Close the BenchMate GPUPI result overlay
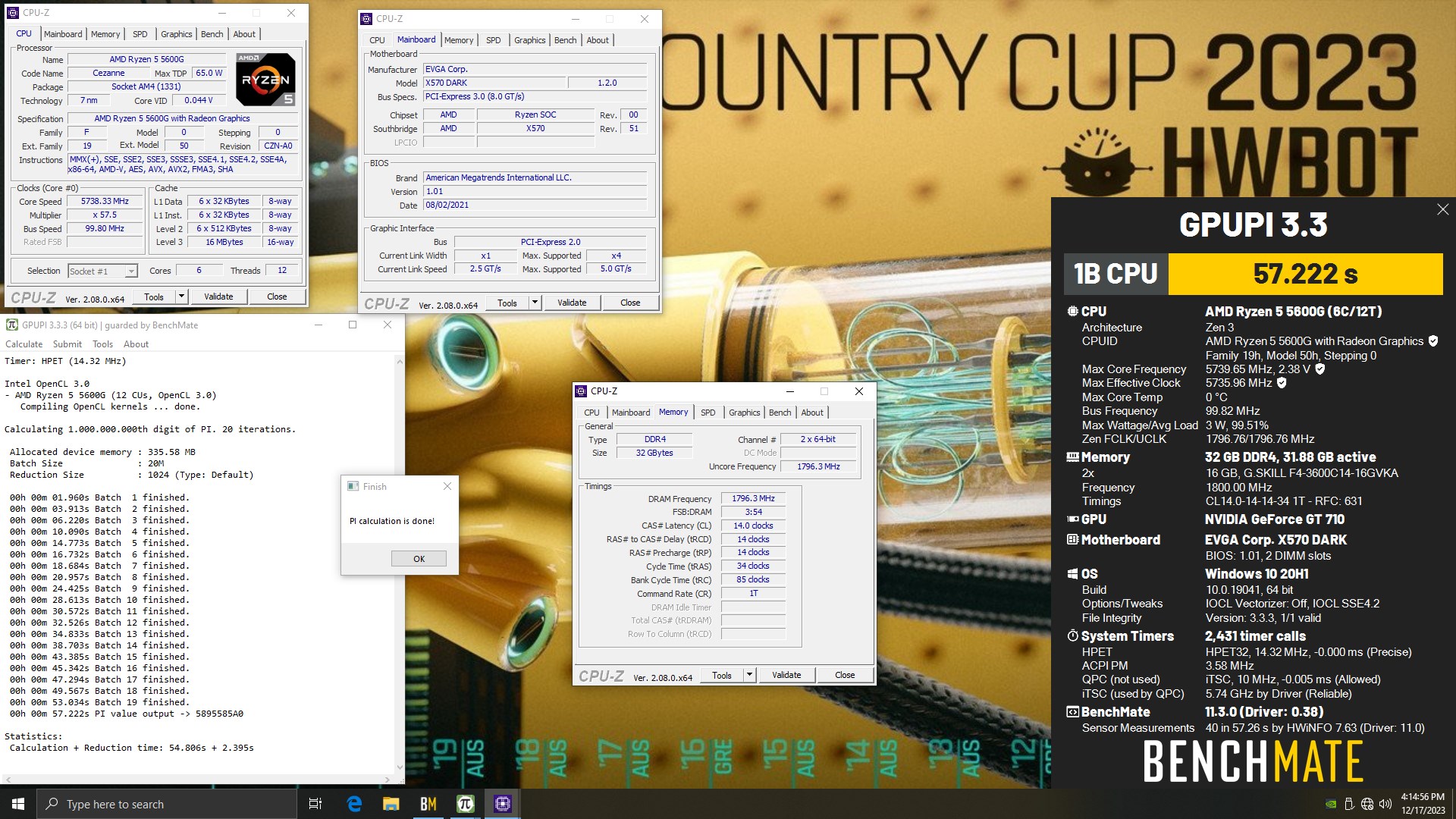This screenshot has height=819, width=1456. click(1442, 209)
